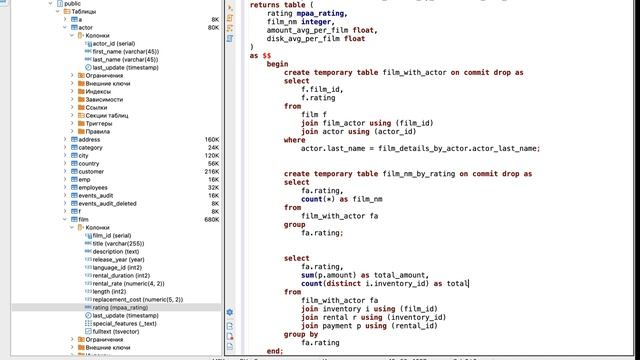Collapse Колонки under the actor table
The width and height of the screenshot is (640, 360).
(x=72, y=36)
